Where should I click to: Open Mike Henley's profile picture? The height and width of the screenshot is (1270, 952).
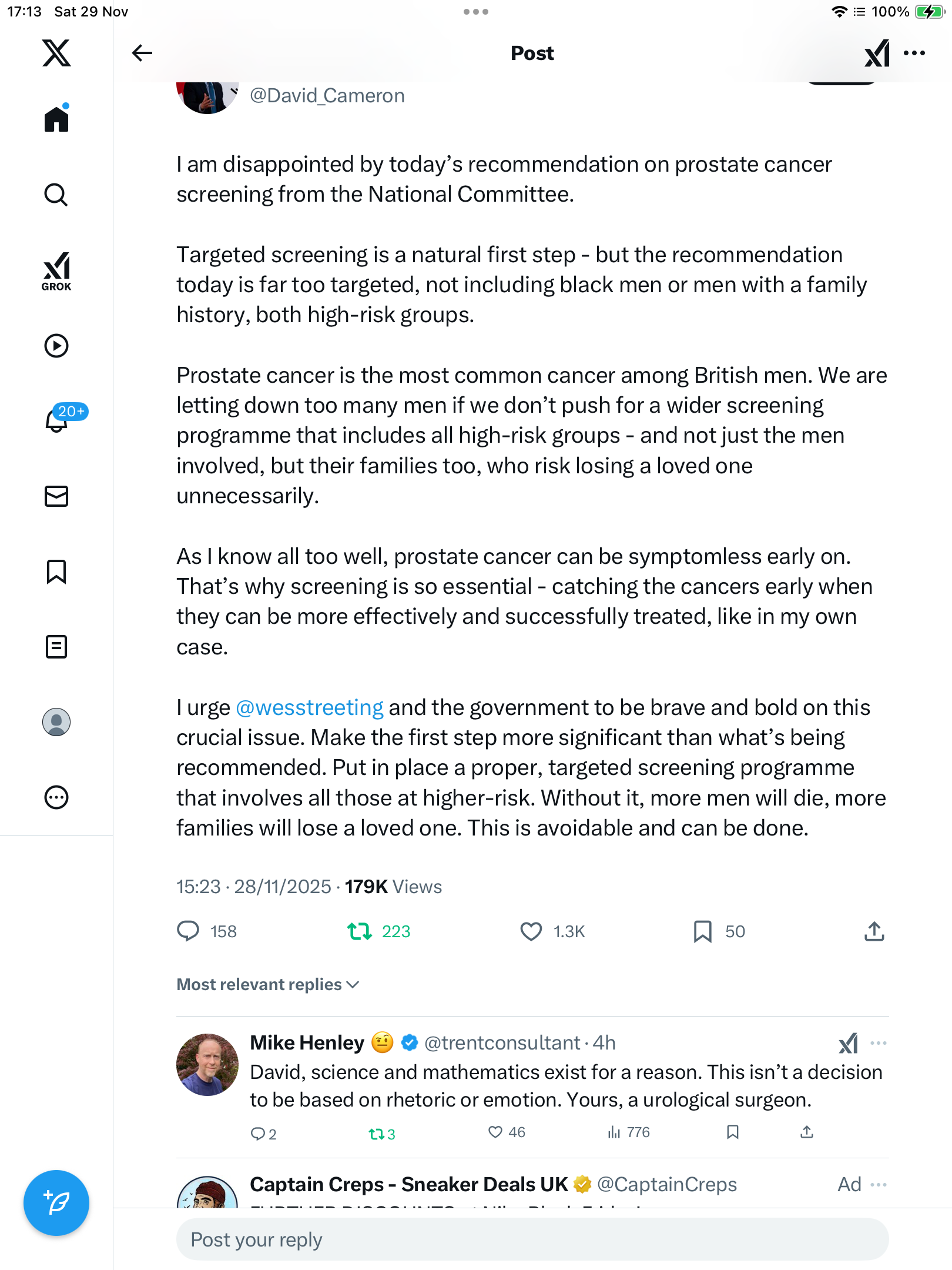(207, 1065)
